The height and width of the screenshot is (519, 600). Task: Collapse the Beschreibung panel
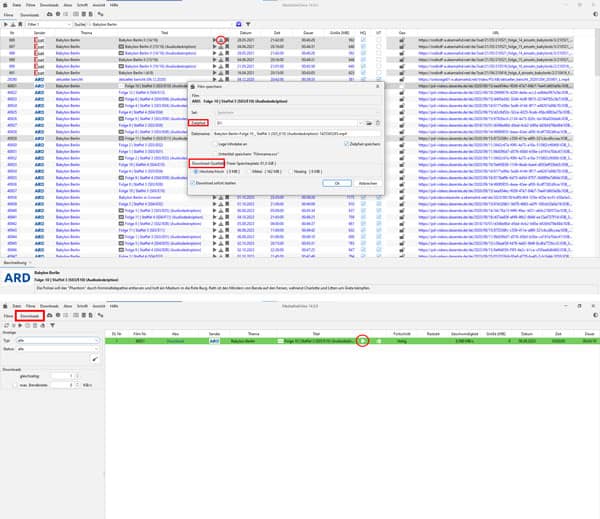click(x=30, y=263)
